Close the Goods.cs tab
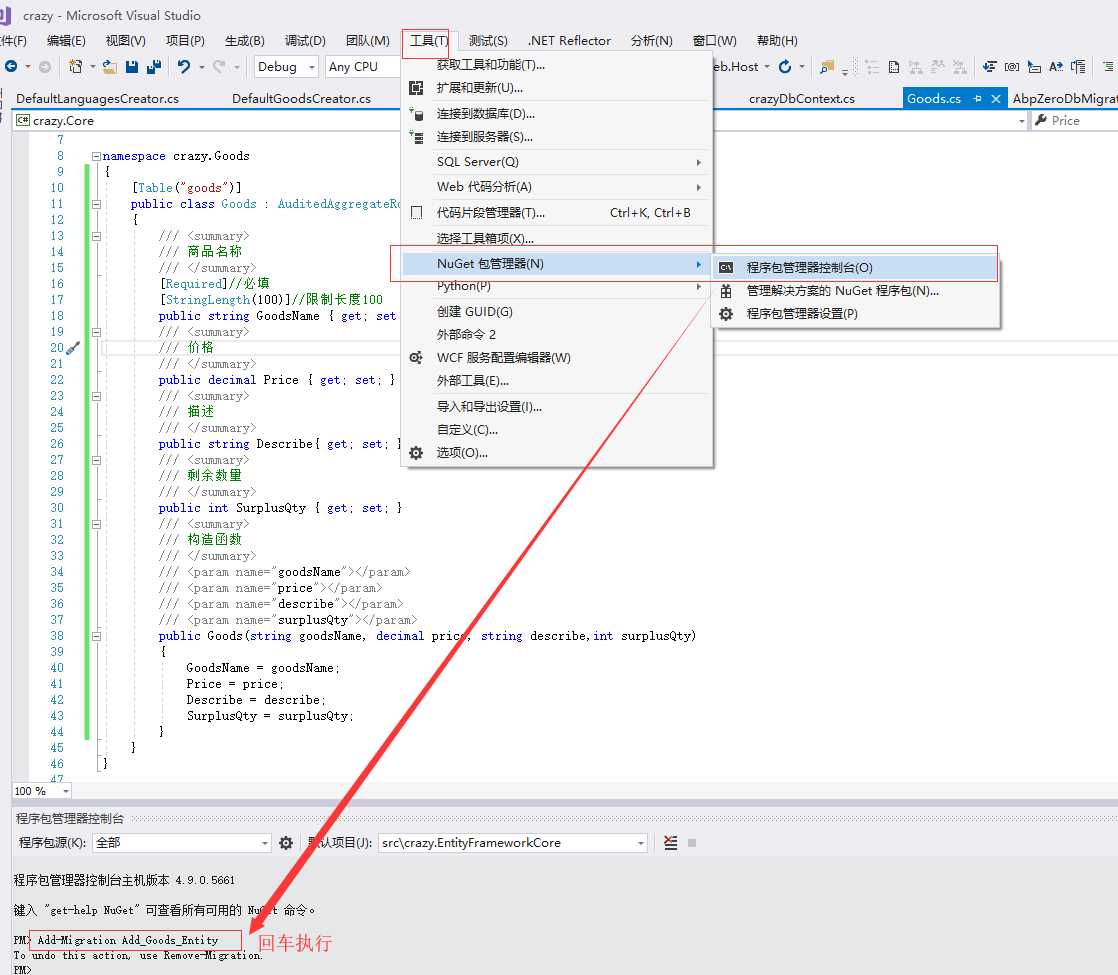The height and width of the screenshot is (975, 1118). tap(996, 98)
